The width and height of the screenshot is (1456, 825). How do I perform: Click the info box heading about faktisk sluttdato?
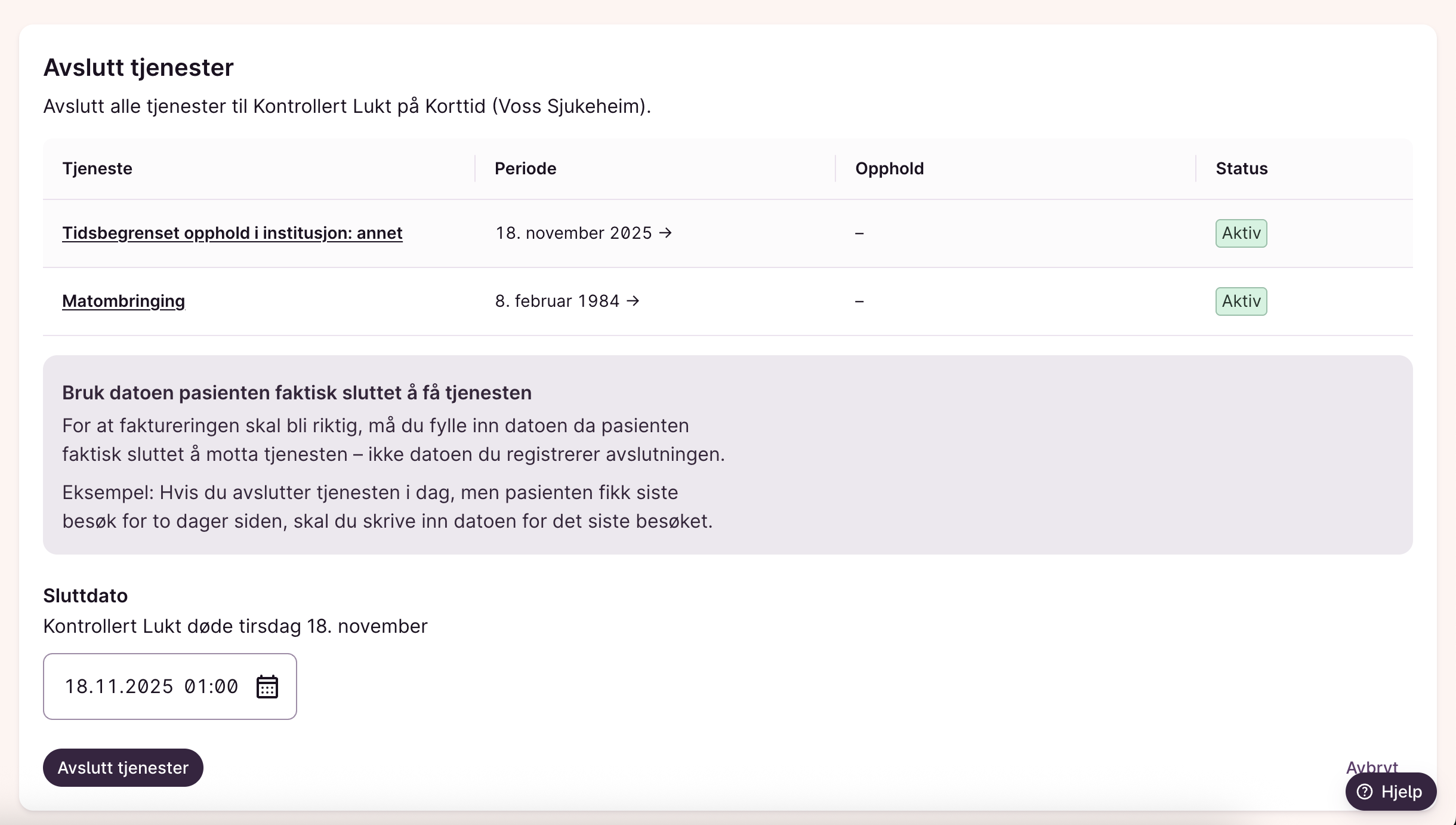point(297,393)
